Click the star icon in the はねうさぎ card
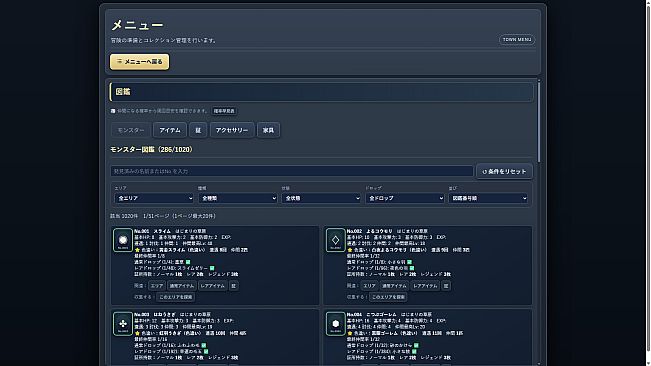The width and height of the screenshot is (651, 366). point(137,333)
